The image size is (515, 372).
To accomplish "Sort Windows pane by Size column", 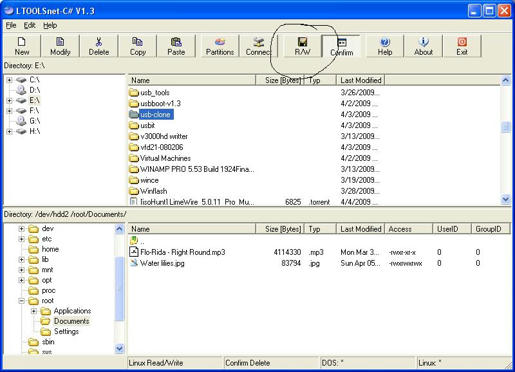I will coord(280,80).
